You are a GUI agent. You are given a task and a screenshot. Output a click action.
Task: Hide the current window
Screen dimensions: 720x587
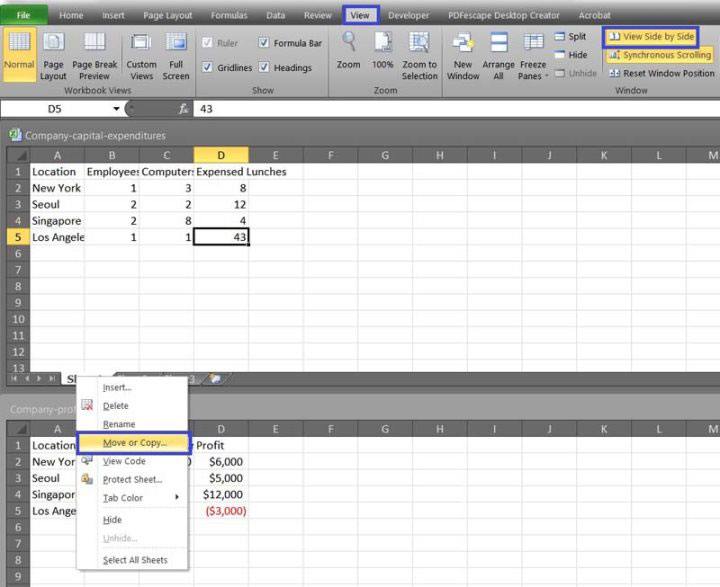click(x=571, y=55)
